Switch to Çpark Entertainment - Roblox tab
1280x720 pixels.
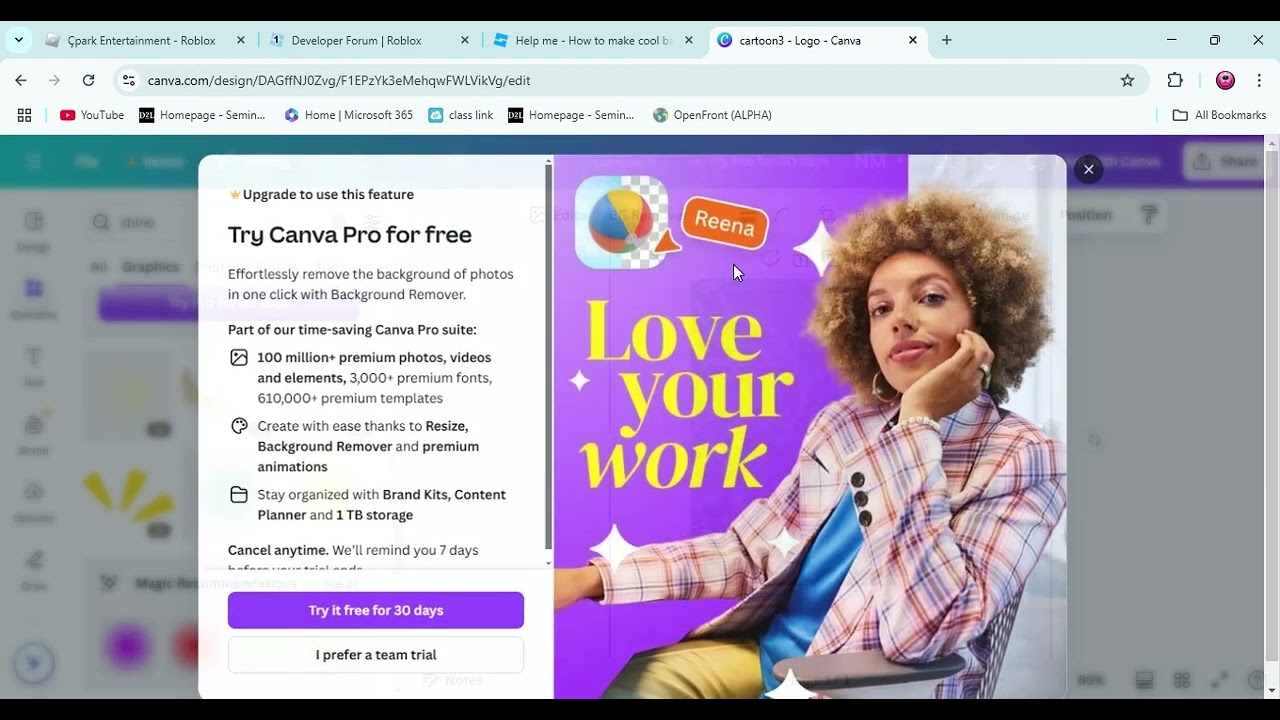[x=142, y=40]
